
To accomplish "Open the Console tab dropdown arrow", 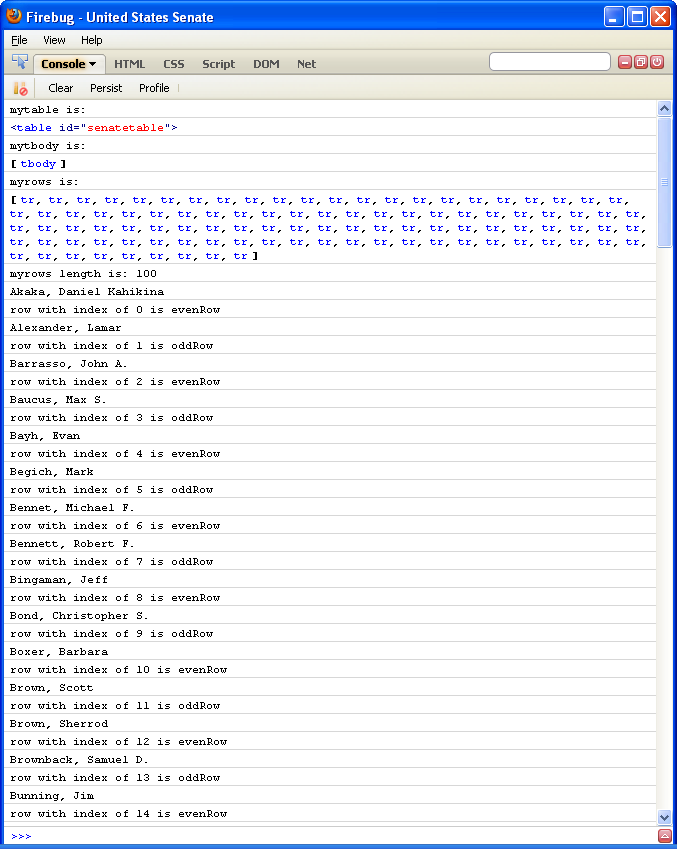I will point(93,64).
